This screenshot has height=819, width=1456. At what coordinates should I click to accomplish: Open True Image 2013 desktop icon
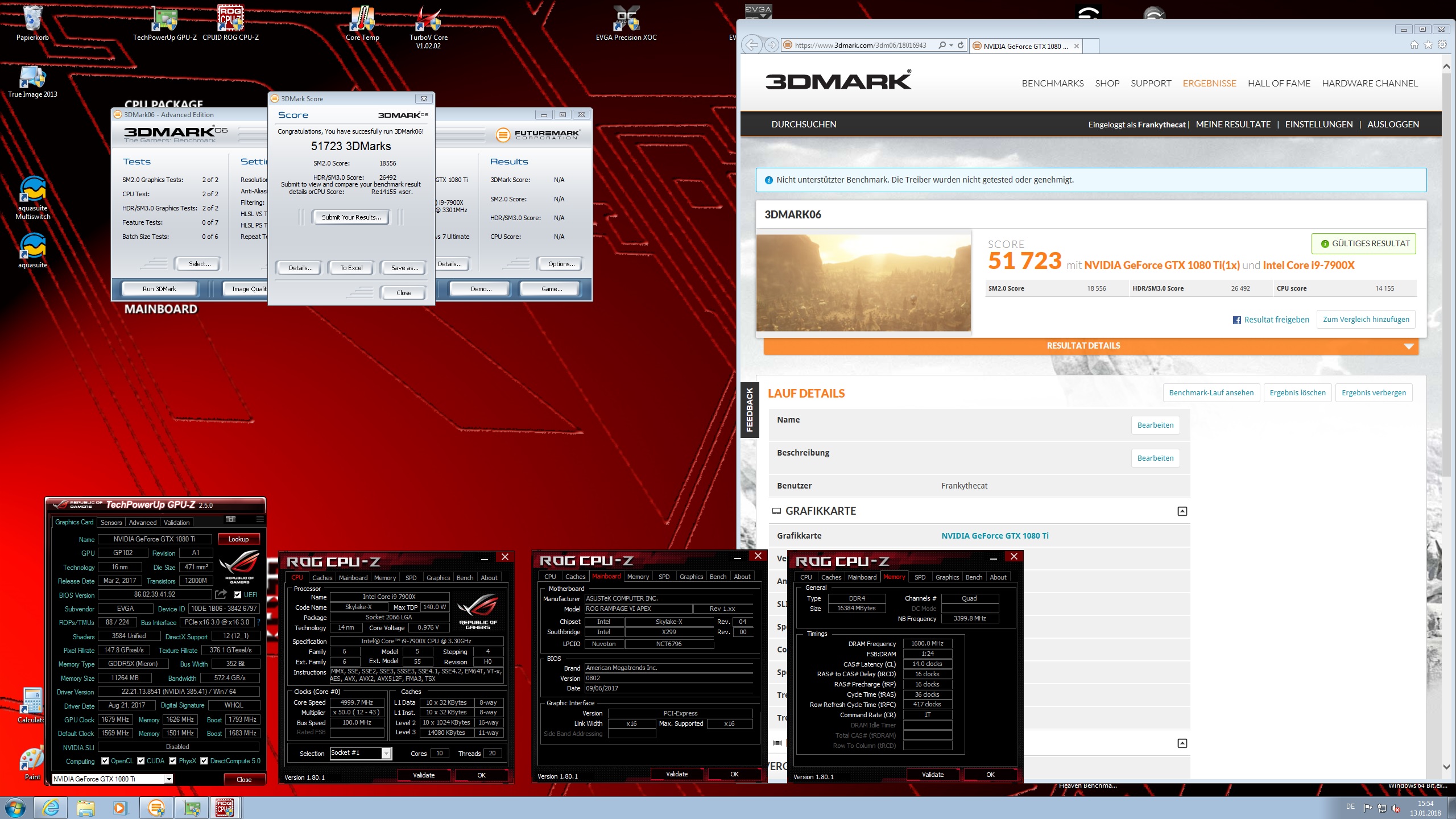click(x=32, y=81)
